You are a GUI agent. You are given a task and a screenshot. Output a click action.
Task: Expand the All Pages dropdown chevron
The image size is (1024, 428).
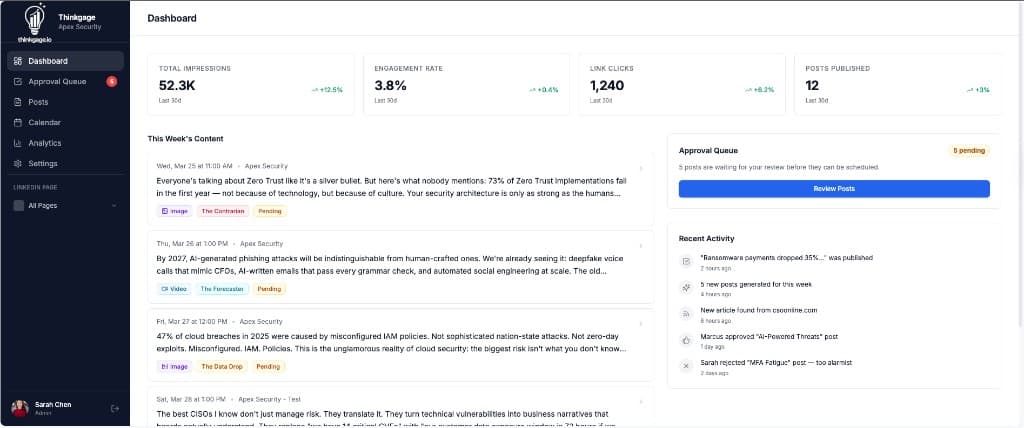pyautogui.click(x=114, y=205)
